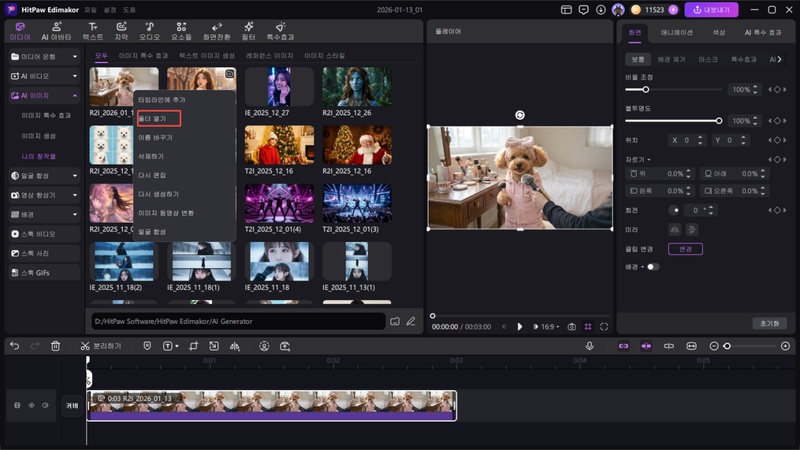This screenshot has height=450, width=800.
Task: Enter fullscreen preview in the player
Action: (604, 326)
